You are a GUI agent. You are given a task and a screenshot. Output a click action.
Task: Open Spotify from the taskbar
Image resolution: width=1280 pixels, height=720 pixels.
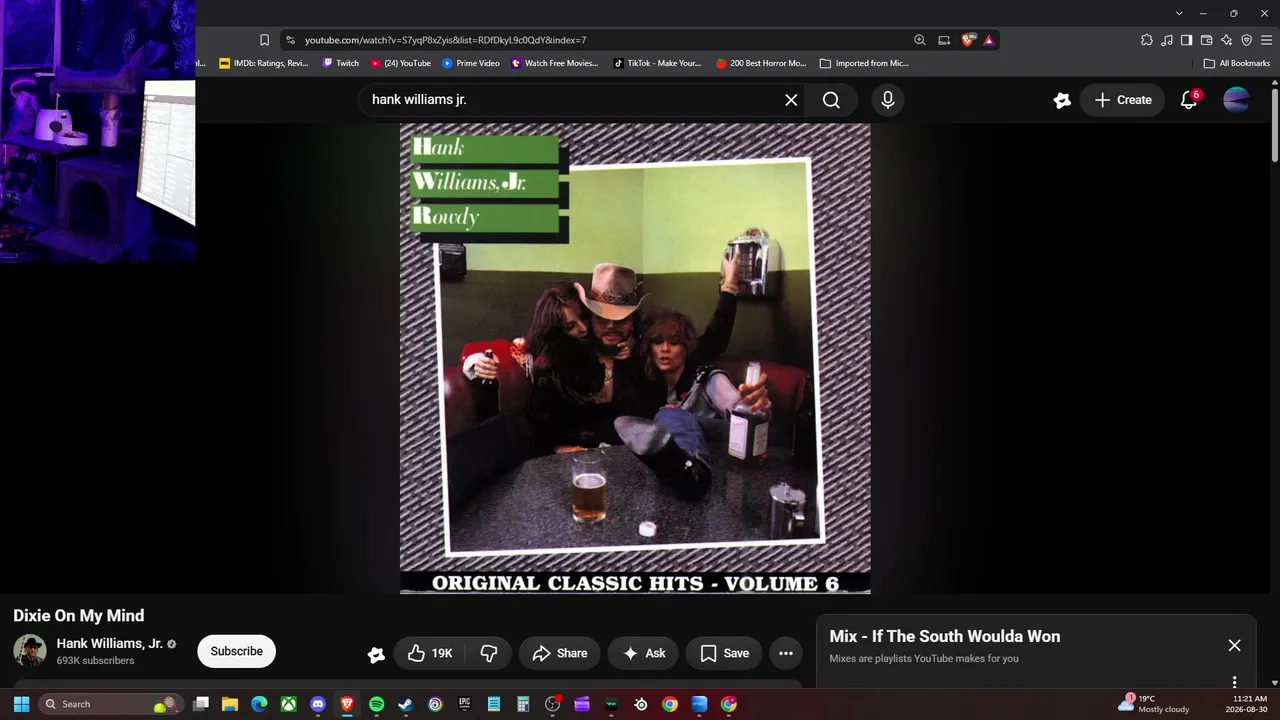click(376, 704)
